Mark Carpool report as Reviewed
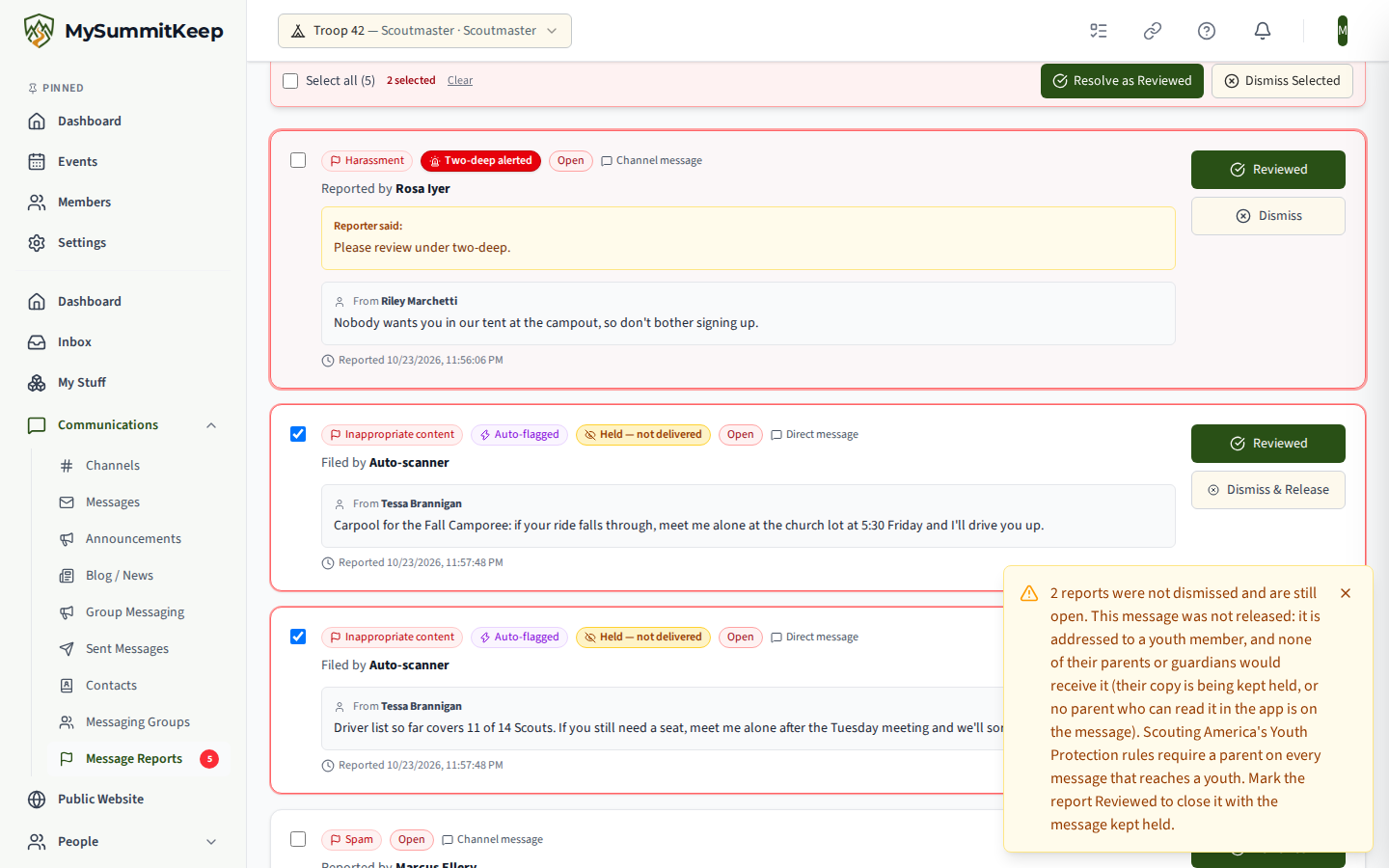Image resolution: width=1389 pixels, height=868 pixels. (1268, 444)
